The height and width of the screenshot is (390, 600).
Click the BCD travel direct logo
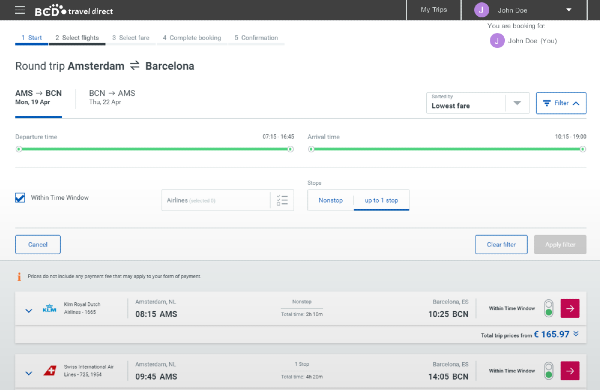click(x=74, y=10)
